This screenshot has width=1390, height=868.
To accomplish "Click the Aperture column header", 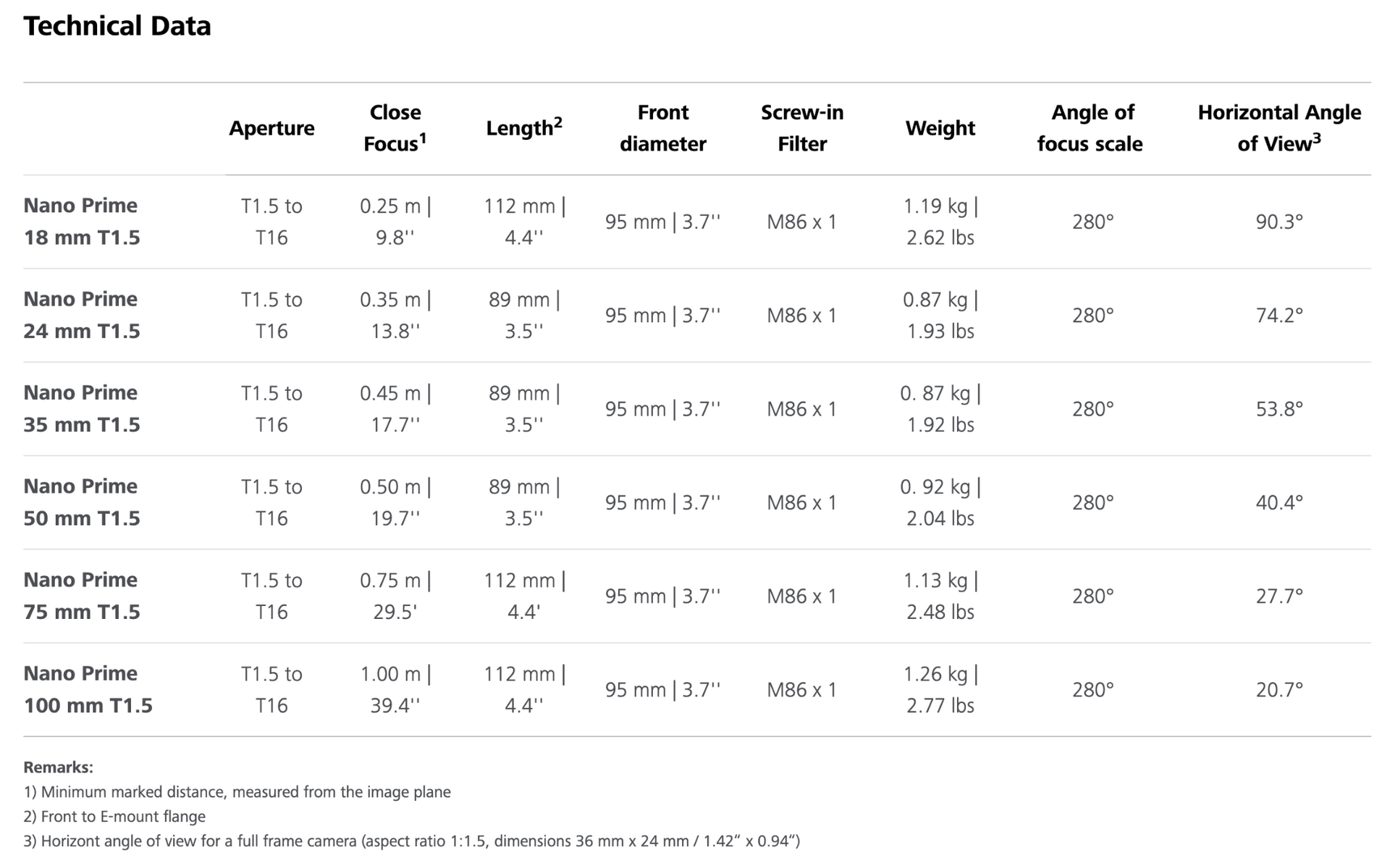I will pos(271,128).
